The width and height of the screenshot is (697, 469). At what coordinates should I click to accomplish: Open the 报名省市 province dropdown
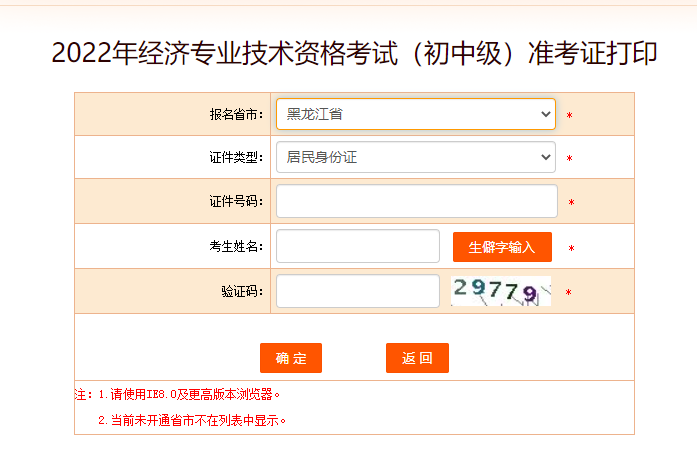[x=415, y=114]
